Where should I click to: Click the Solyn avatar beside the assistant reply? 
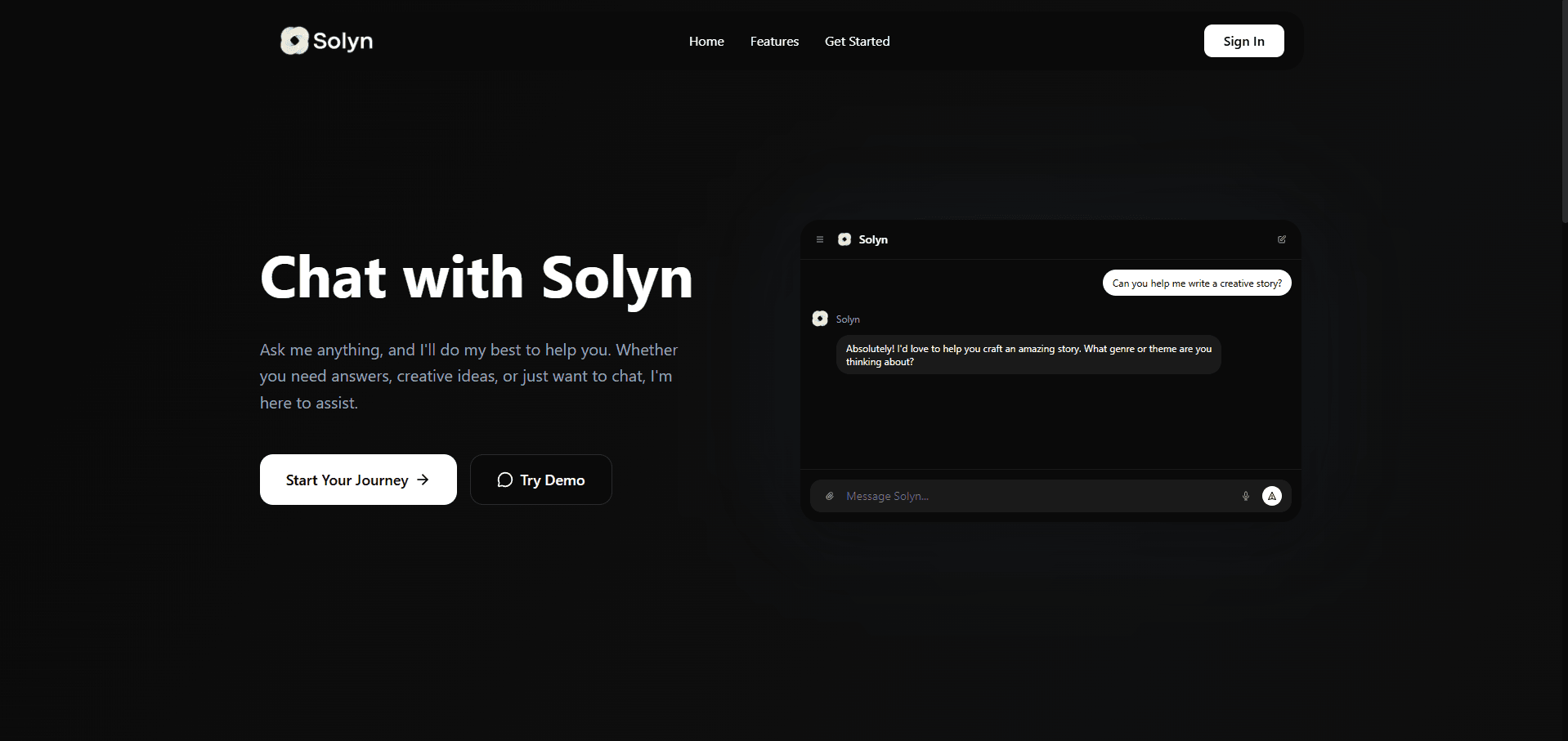click(x=820, y=319)
